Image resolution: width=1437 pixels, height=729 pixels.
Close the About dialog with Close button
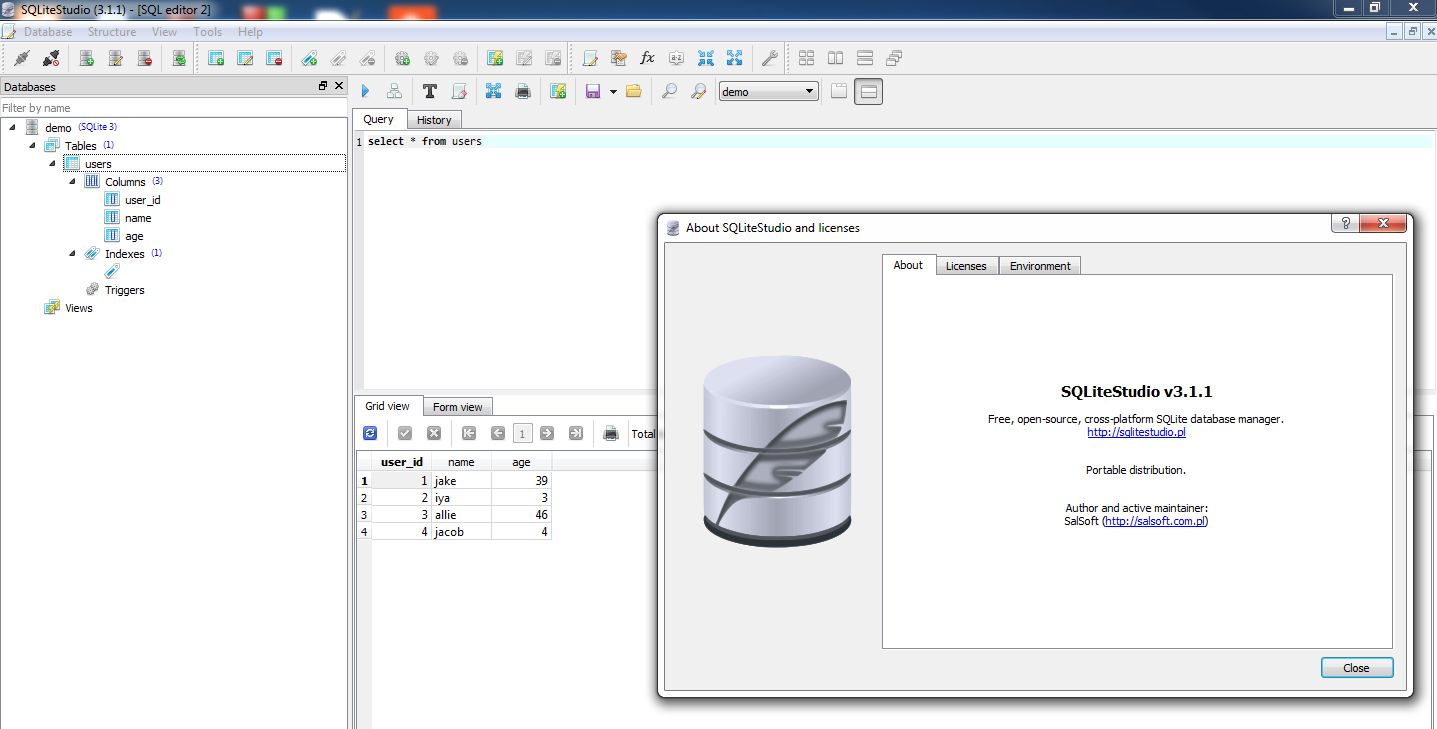point(1356,667)
